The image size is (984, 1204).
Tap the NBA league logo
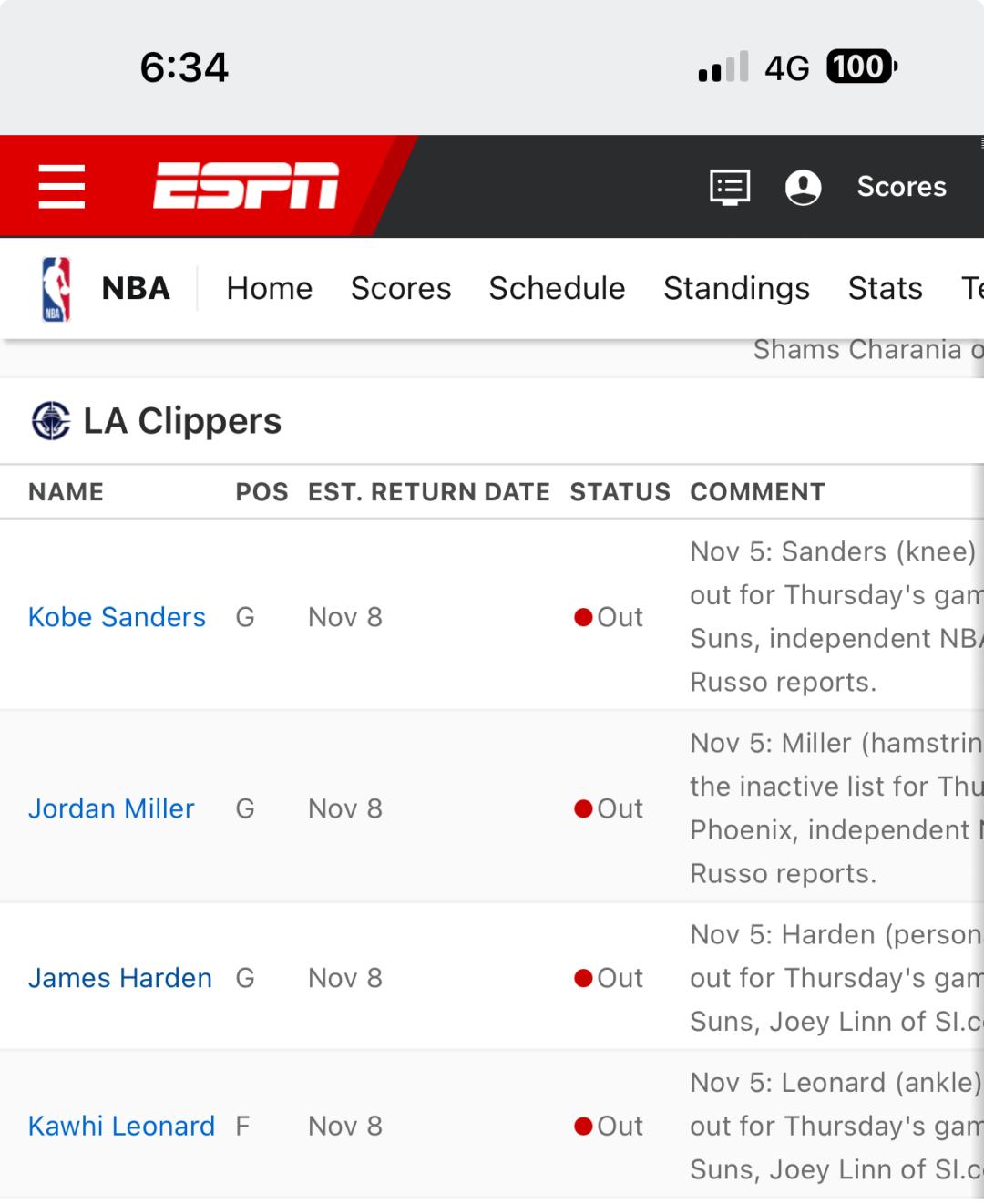click(56, 289)
